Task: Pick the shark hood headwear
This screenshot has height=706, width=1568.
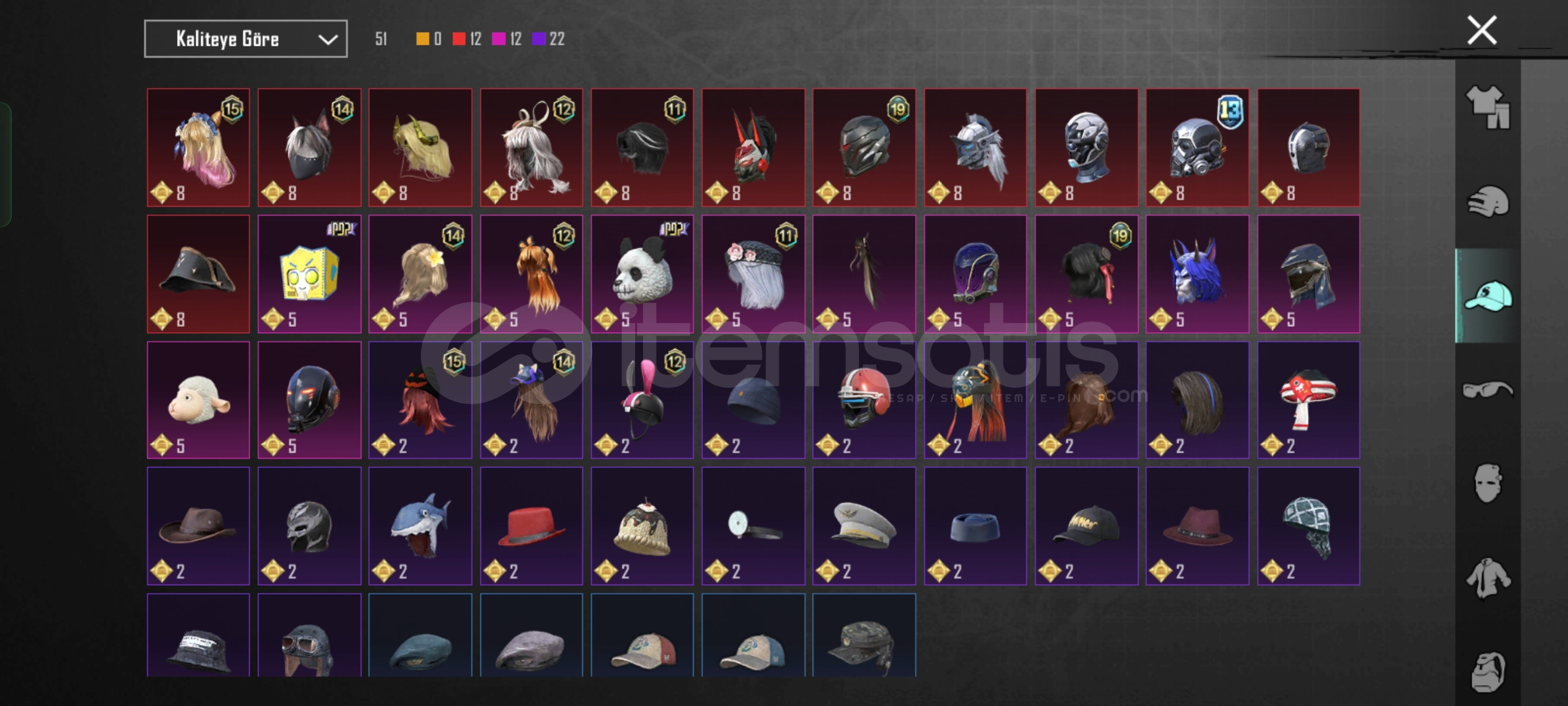Action: tap(420, 526)
